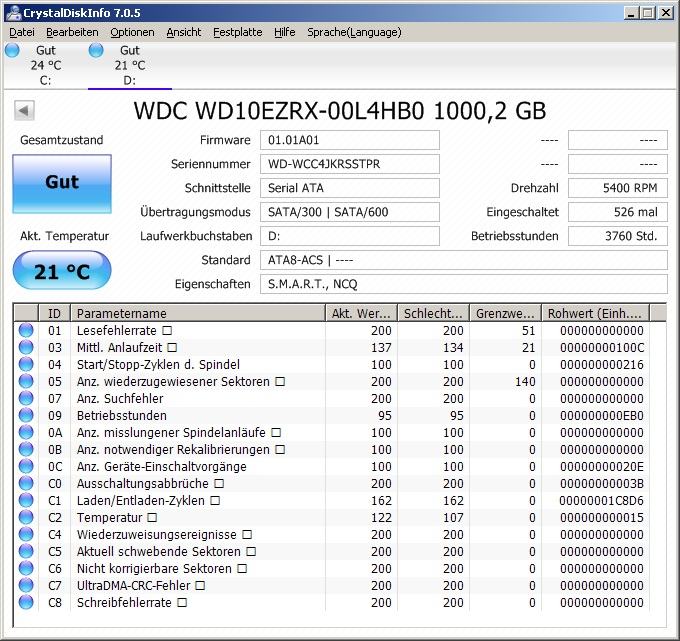
Task: Click the Übertragungsmodus field SATA/300 | SATA/600
Action: (350, 212)
